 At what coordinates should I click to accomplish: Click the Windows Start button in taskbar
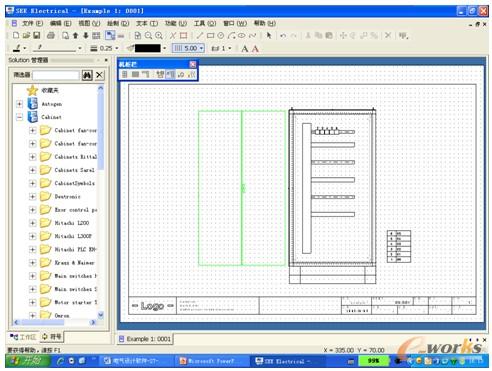pyautogui.click(x=28, y=361)
